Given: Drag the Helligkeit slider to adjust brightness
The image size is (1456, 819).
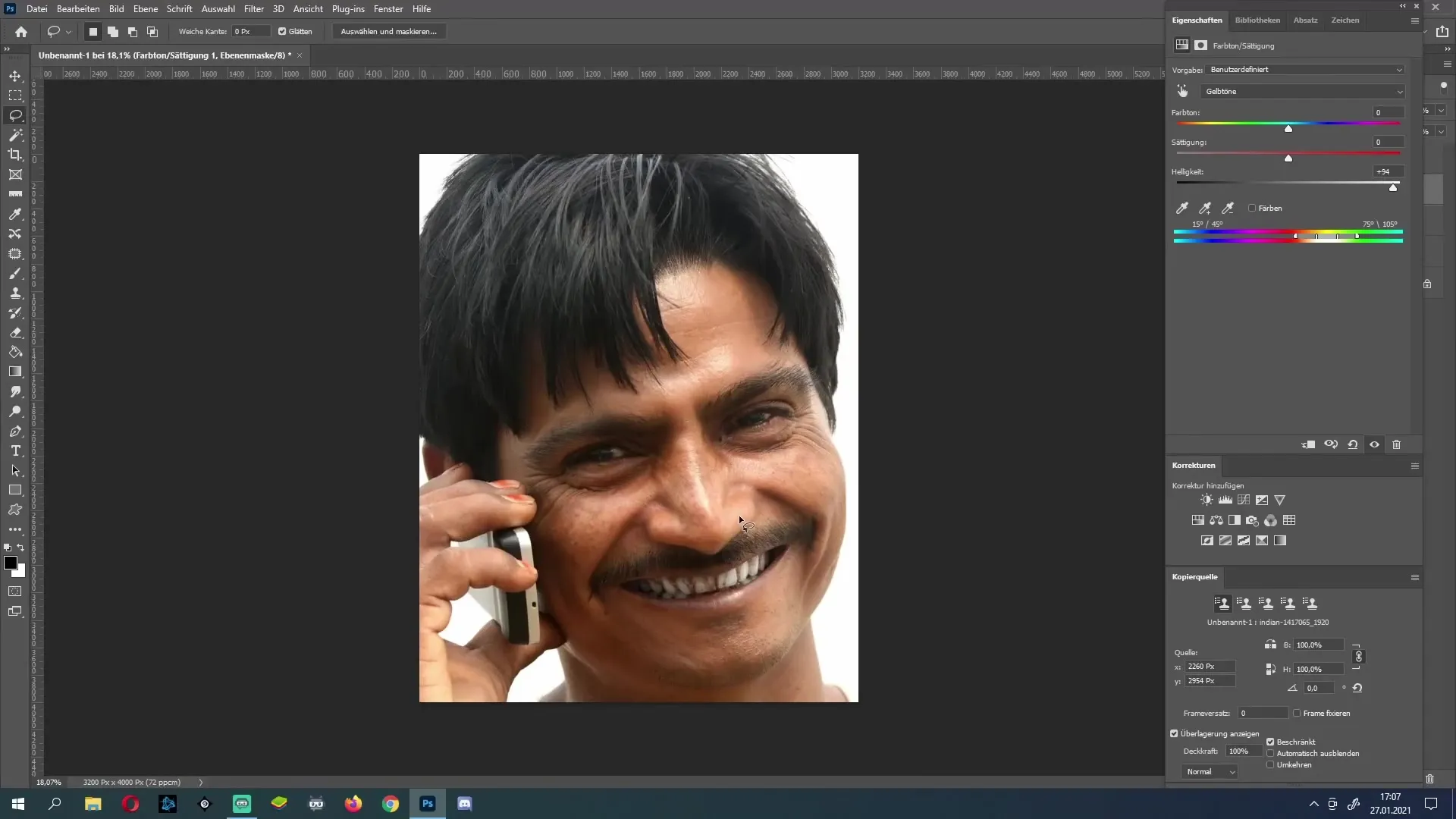Looking at the screenshot, I should pyautogui.click(x=1394, y=188).
